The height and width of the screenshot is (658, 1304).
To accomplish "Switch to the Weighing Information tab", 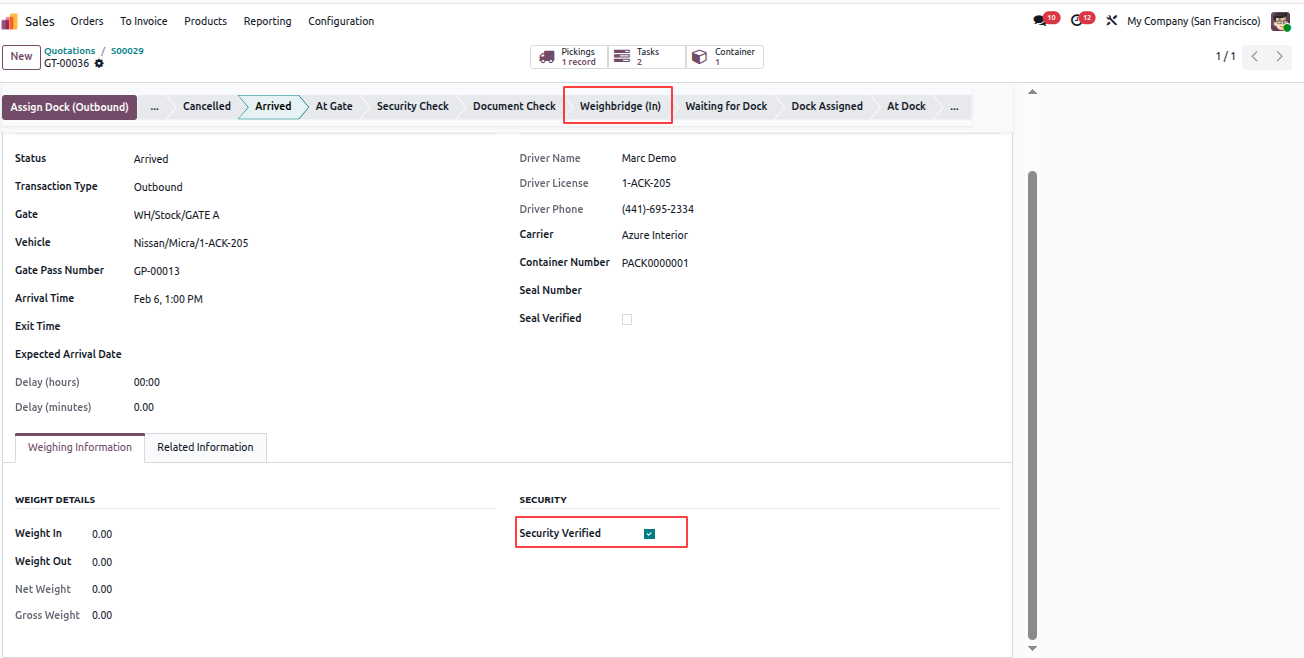I will point(80,448).
